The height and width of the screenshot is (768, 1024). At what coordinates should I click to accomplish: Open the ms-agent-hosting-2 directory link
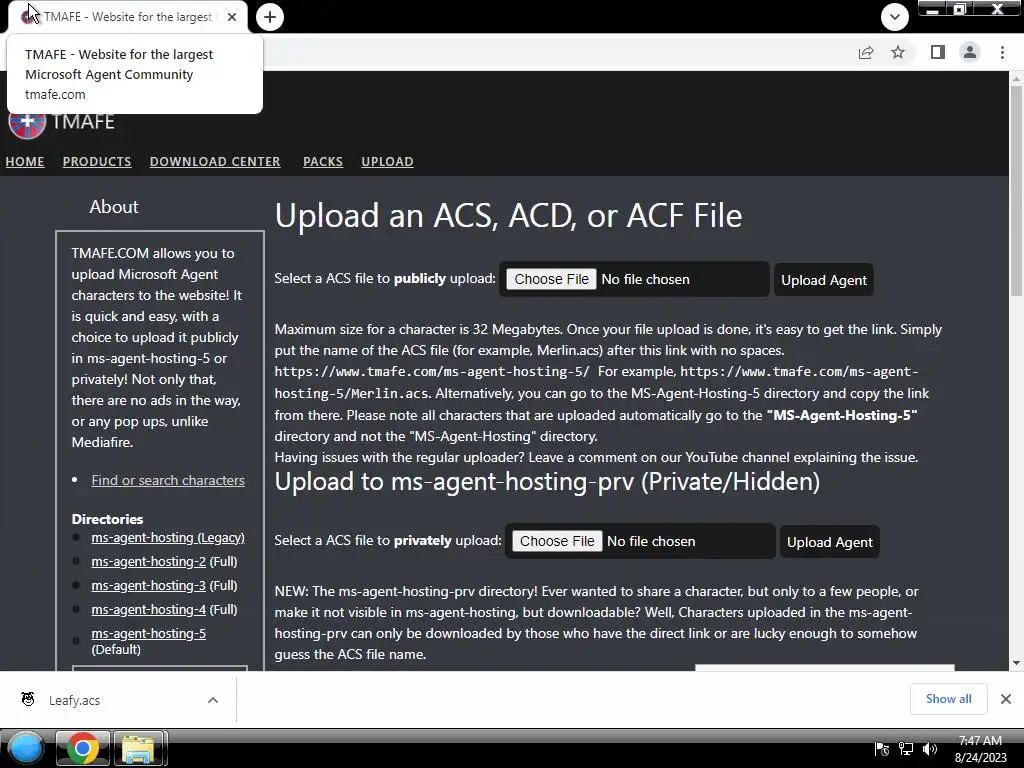click(148, 562)
